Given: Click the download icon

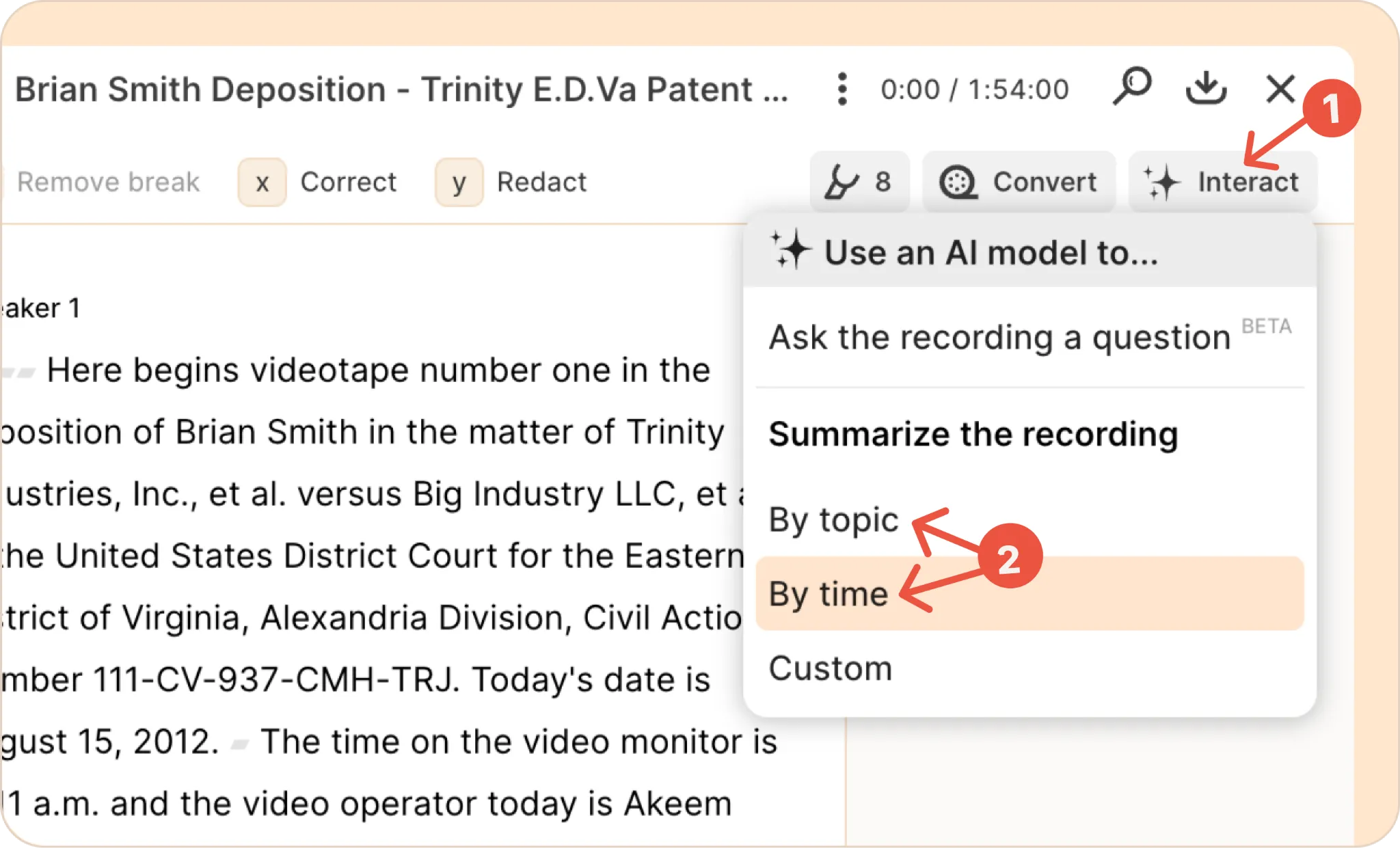Looking at the screenshot, I should [1205, 88].
